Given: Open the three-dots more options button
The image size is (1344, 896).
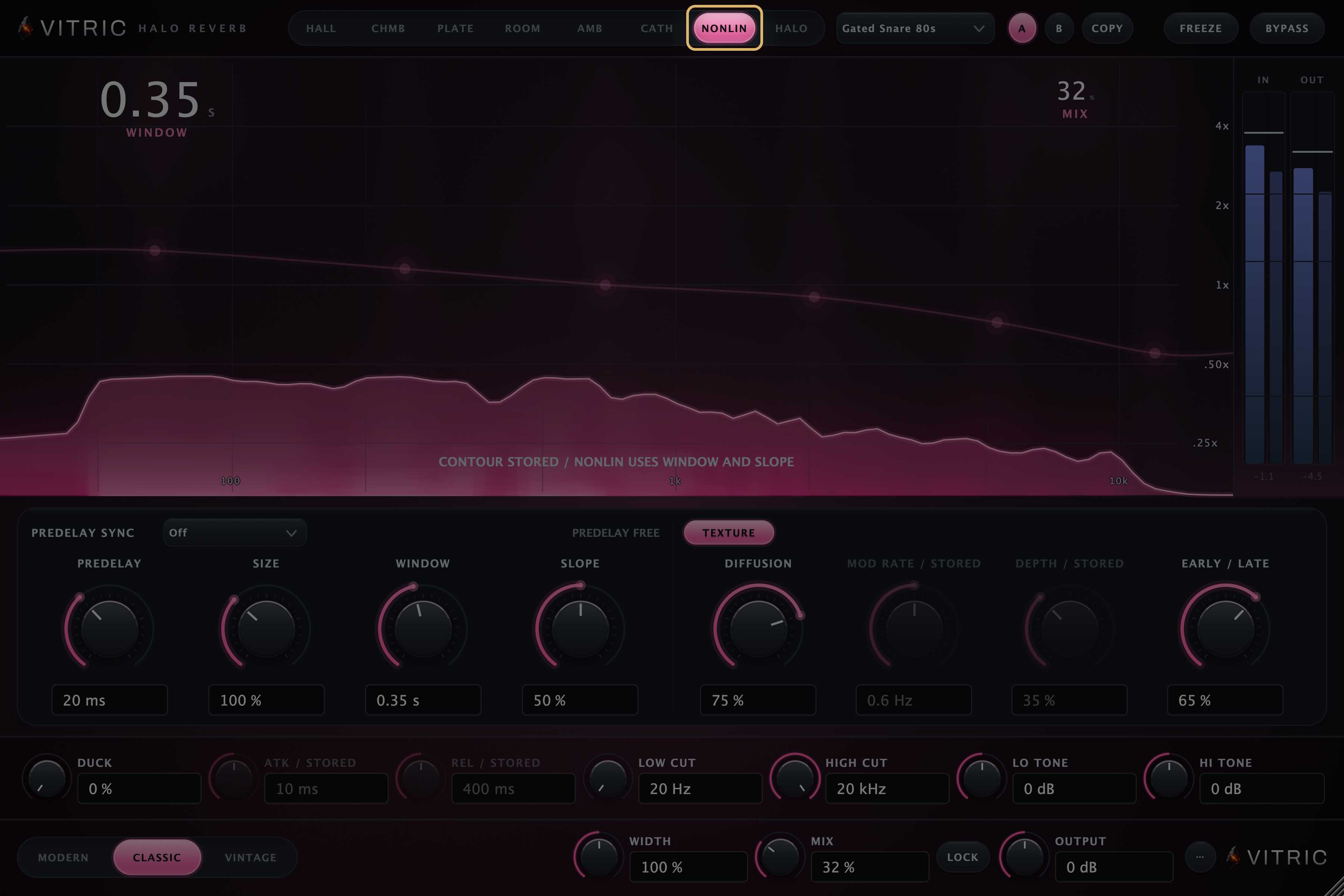Looking at the screenshot, I should (1200, 856).
